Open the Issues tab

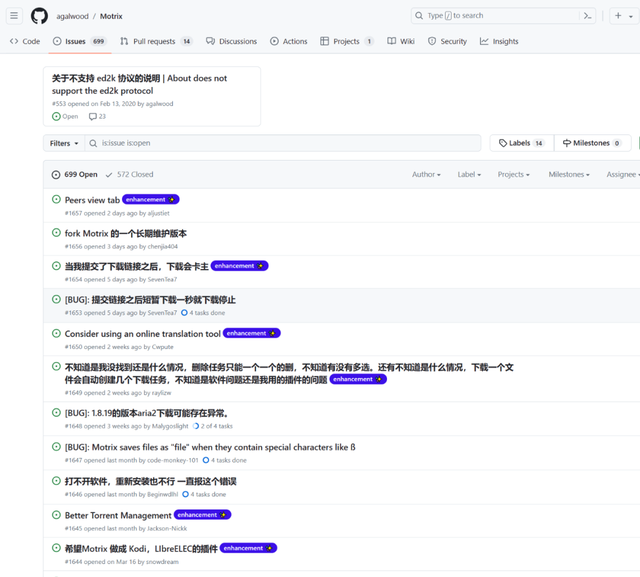[80, 41]
